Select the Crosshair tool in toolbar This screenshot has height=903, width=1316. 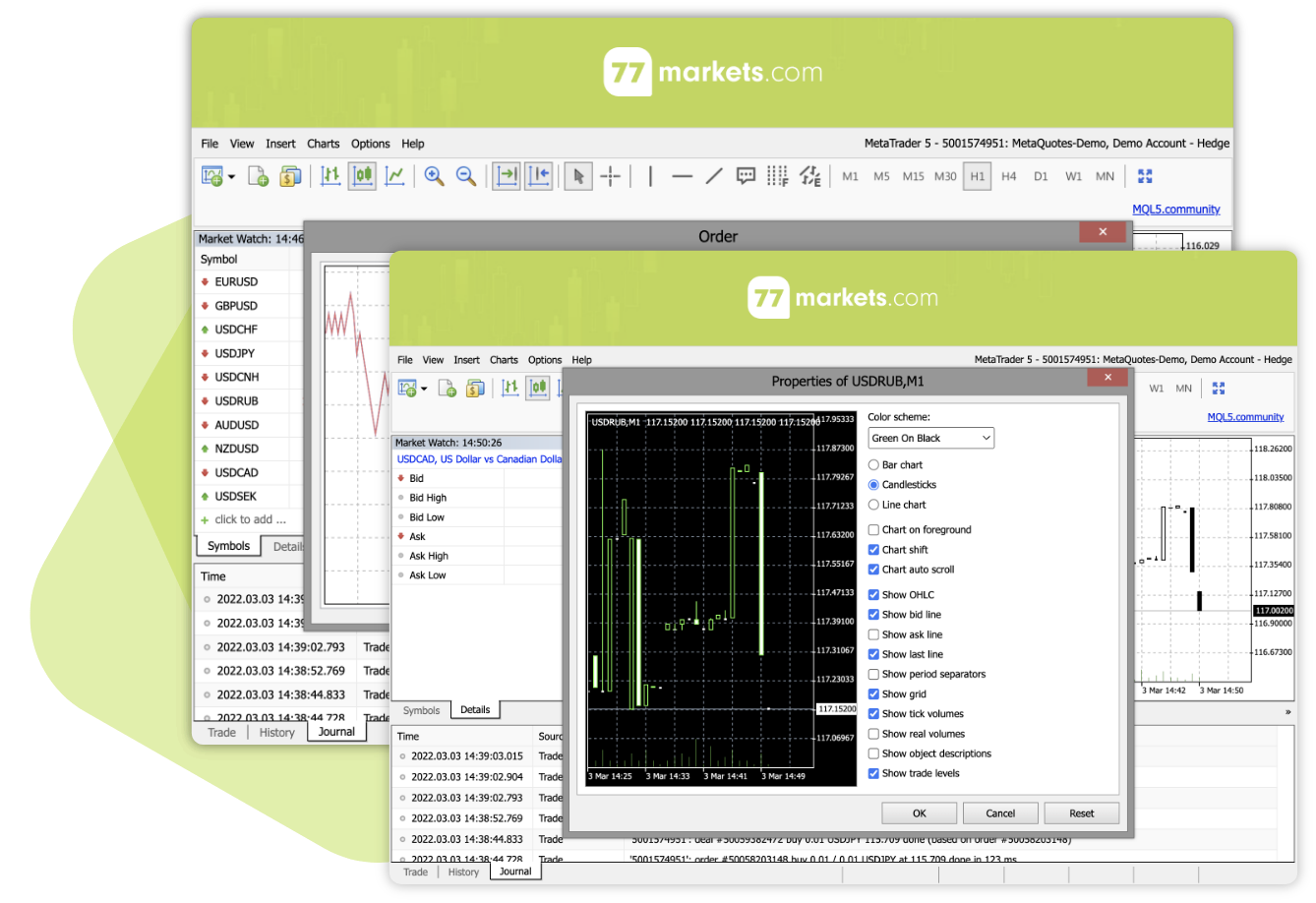(611, 176)
